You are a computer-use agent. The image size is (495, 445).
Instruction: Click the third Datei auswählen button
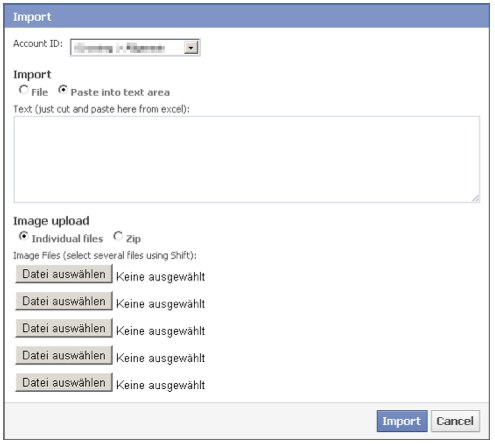click(x=64, y=328)
